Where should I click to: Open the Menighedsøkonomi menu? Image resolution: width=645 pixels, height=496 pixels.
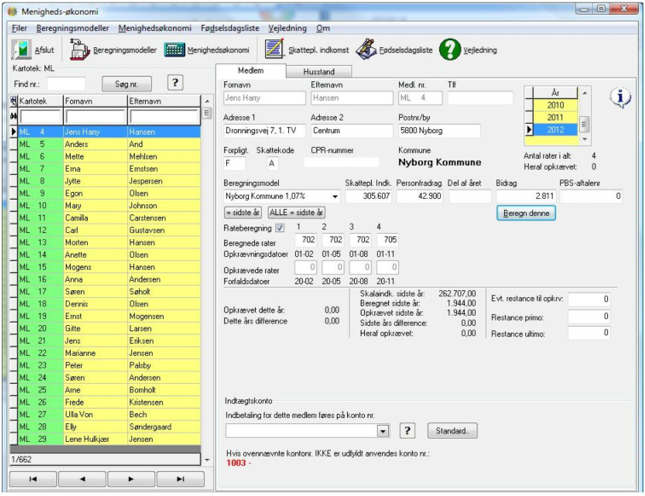(155, 28)
